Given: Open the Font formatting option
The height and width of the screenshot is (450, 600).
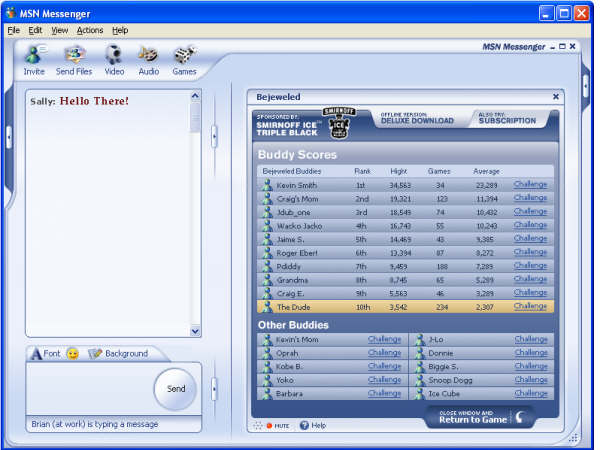Looking at the screenshot, I should point(46,353).
